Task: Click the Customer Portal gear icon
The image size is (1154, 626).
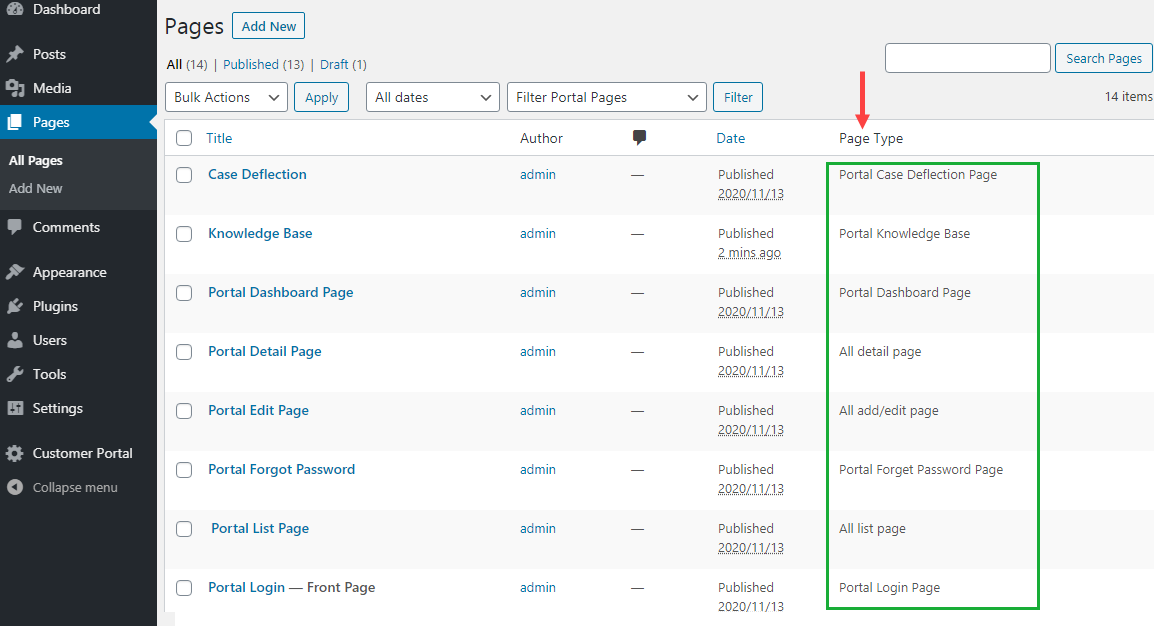Action: (15, 453)
